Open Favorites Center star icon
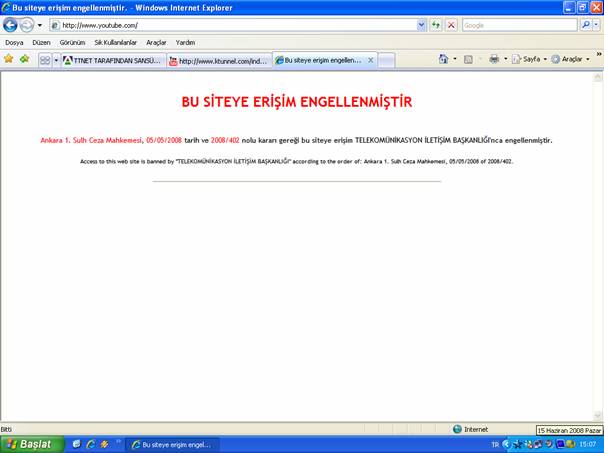The width and height of the screenshot is (604, 453). pos(8,59)
